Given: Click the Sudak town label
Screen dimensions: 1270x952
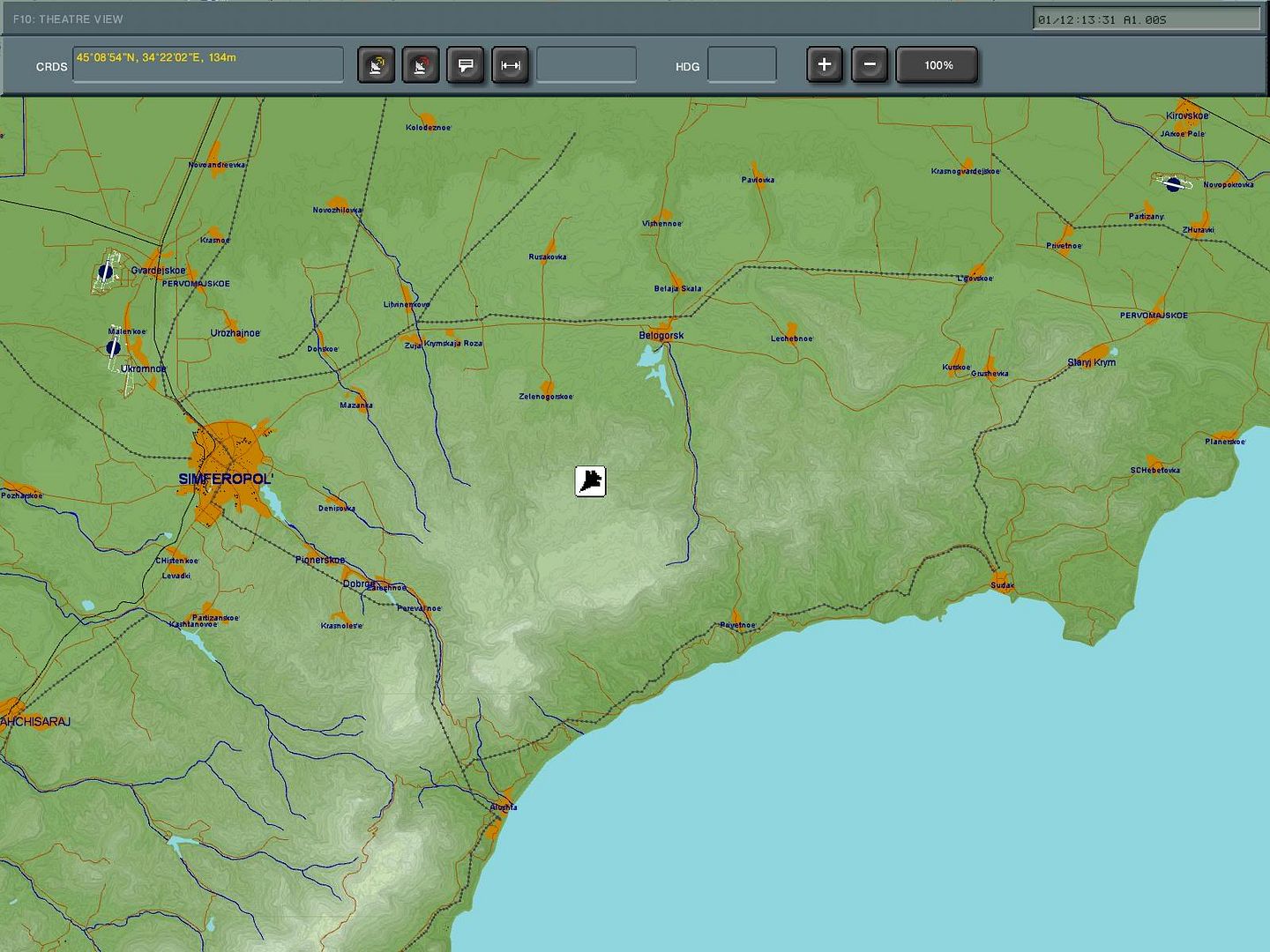Looking at the screenshot, I should pyautogui.click(x=1002, y=585).
